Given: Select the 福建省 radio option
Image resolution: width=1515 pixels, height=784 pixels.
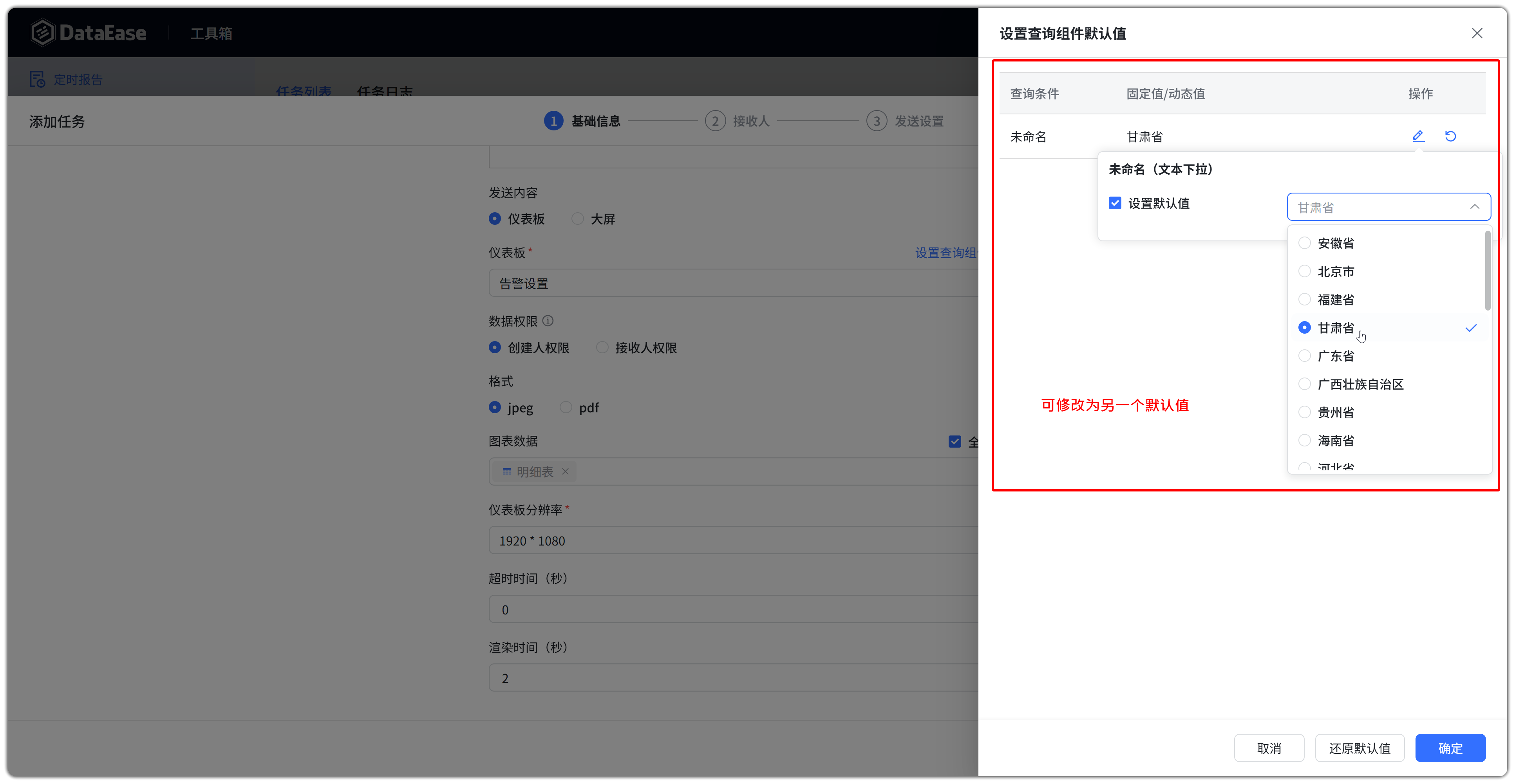Looking at the screenshot, I should pos(1304,299).
